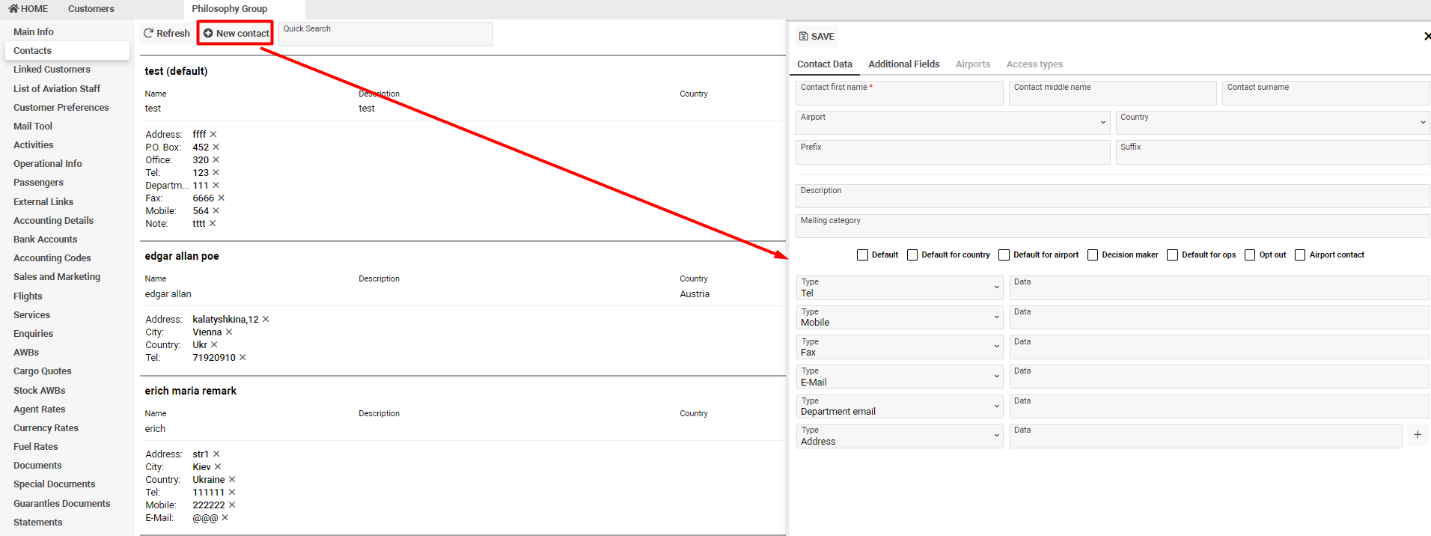
Task: Focus the Contact first name field
Action: coord(899,93)
